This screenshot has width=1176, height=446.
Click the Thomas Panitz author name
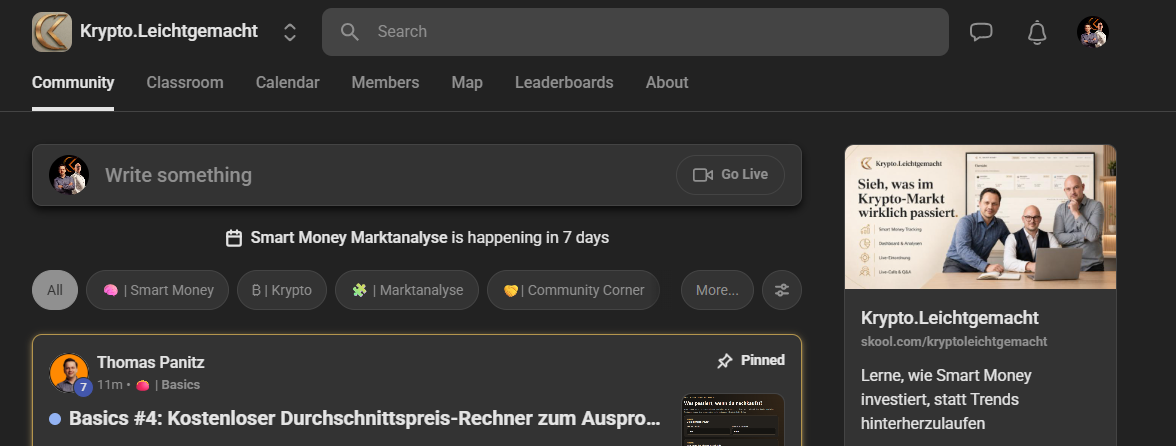click(x=151, y=362)
